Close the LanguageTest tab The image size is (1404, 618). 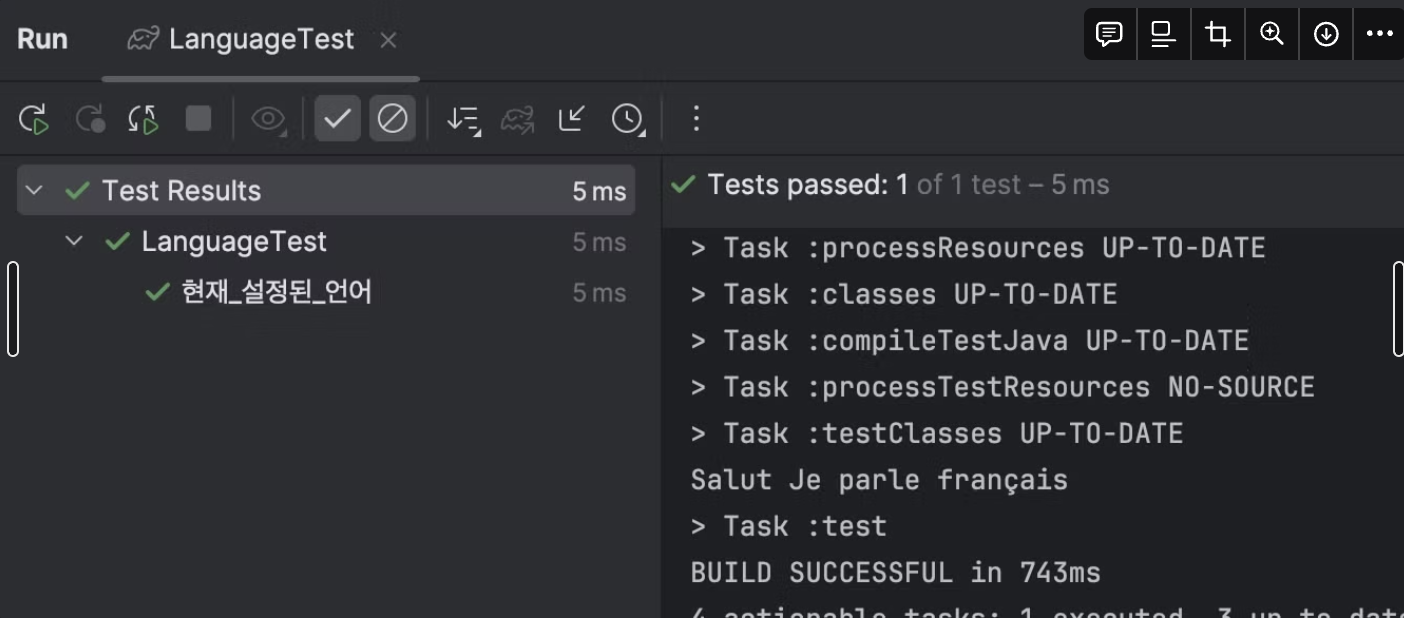[389, 40]
